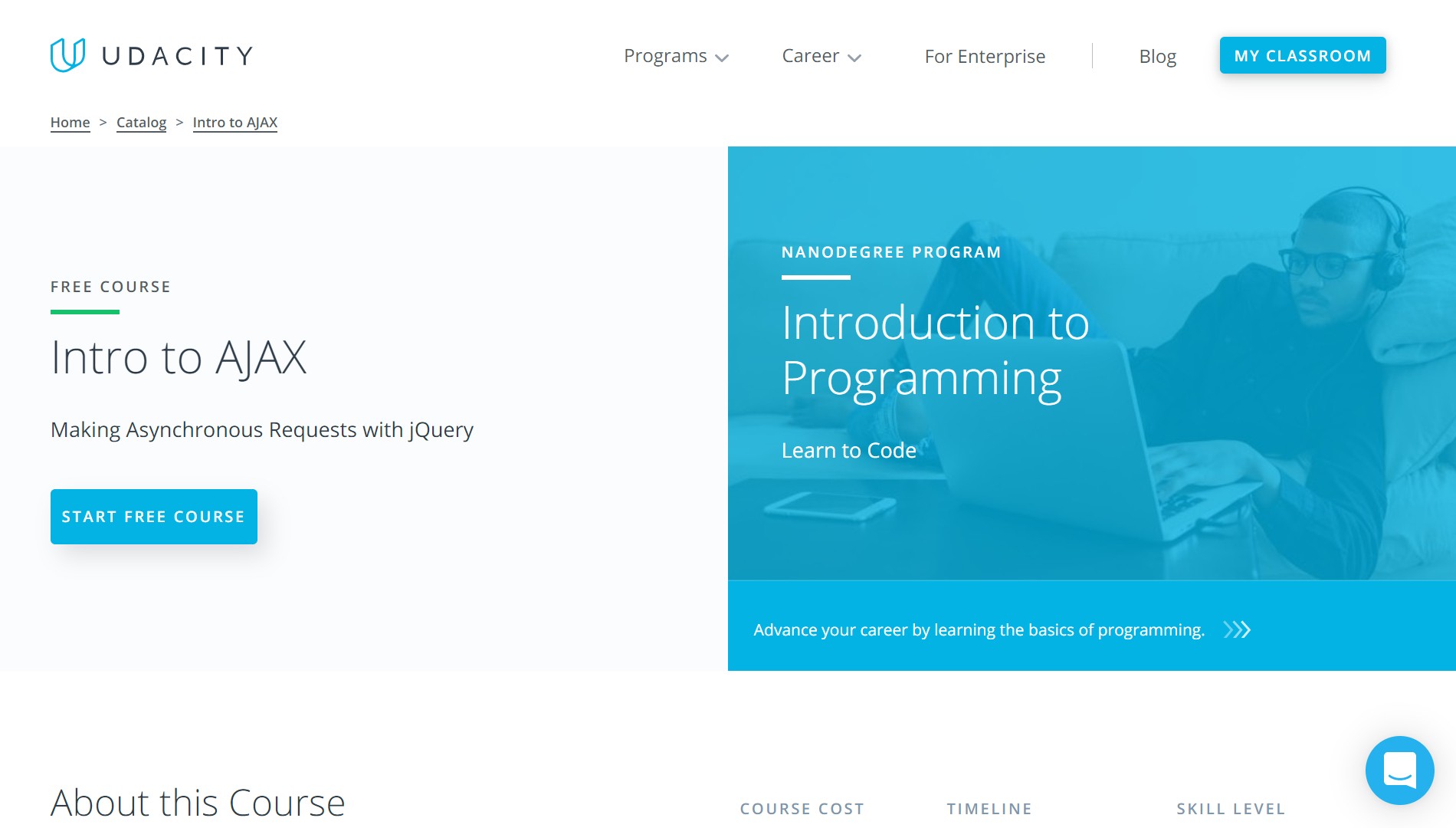Click the Intro to AJAX heading
1456x828 pixels.
pos(179,357)
